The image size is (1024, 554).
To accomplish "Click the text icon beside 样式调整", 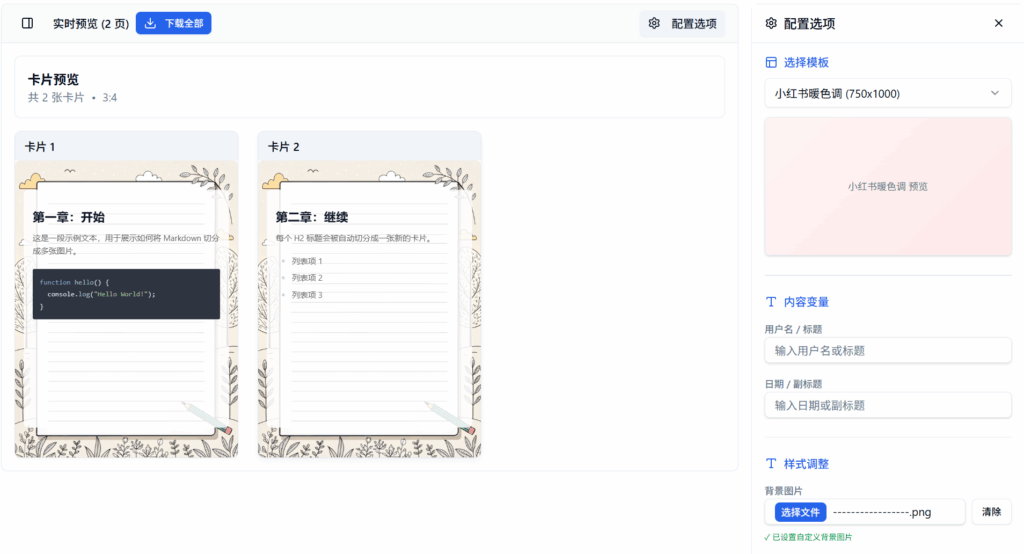I will (771, 464).
